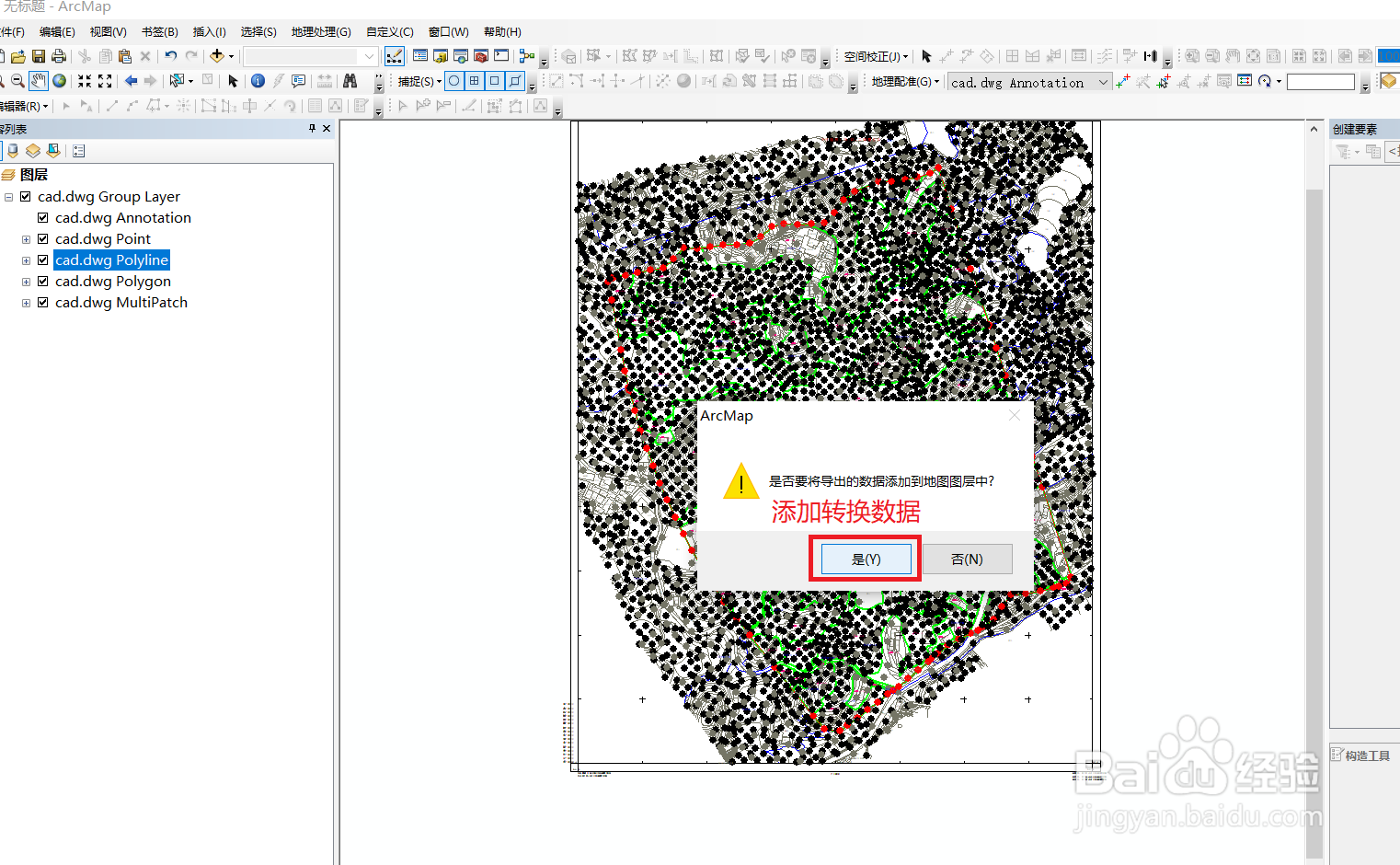Open the cad.dwg Annotation combo box
The width and height of the screenshot is (1400, 865).
pos(1104,82)
